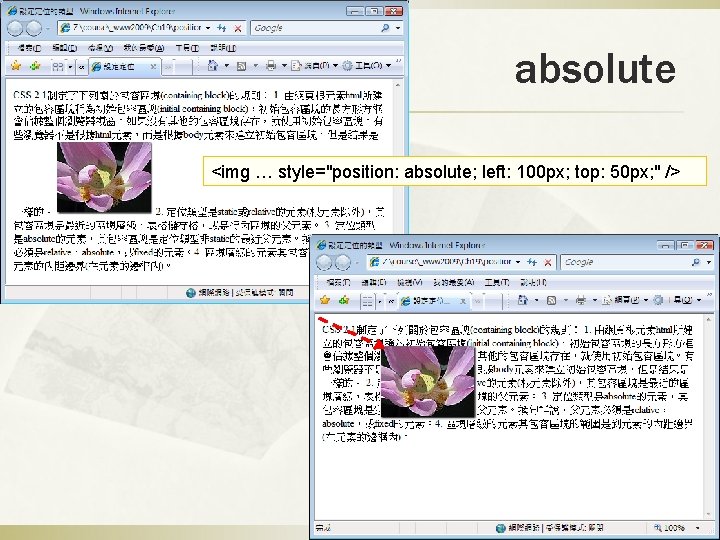Open 檔案(F) menu in front IE window
The image size is (720, 540).
coord(338,282)
